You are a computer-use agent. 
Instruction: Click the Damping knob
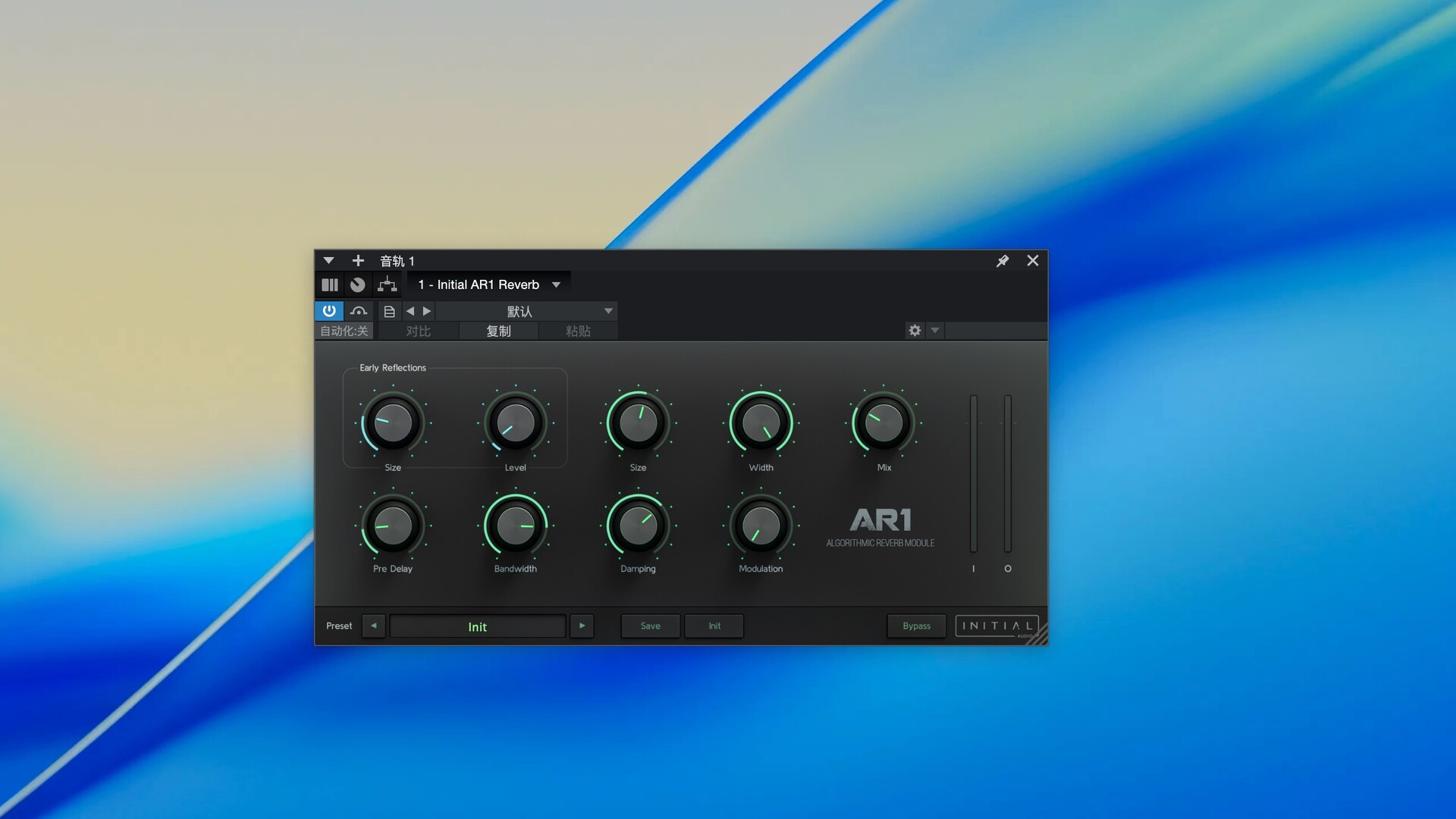639,526
